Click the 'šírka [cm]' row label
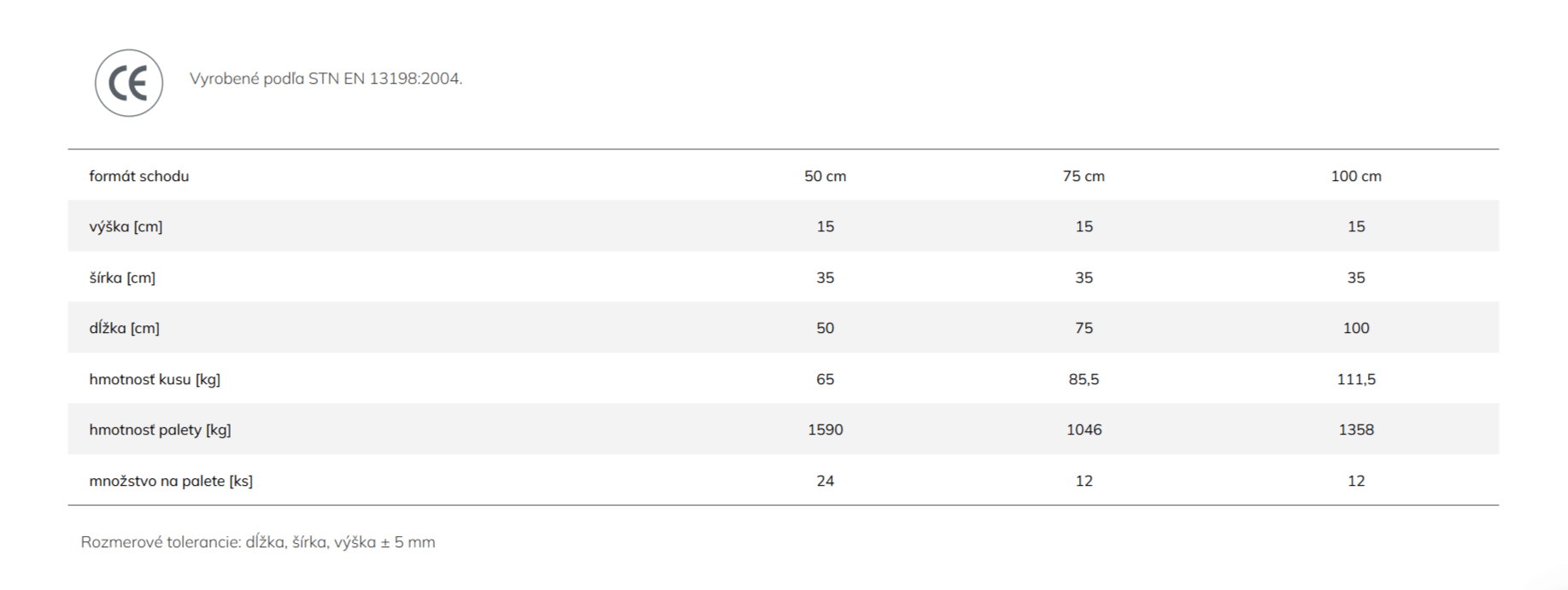1568x590 pixels. [x=122, y=277]
